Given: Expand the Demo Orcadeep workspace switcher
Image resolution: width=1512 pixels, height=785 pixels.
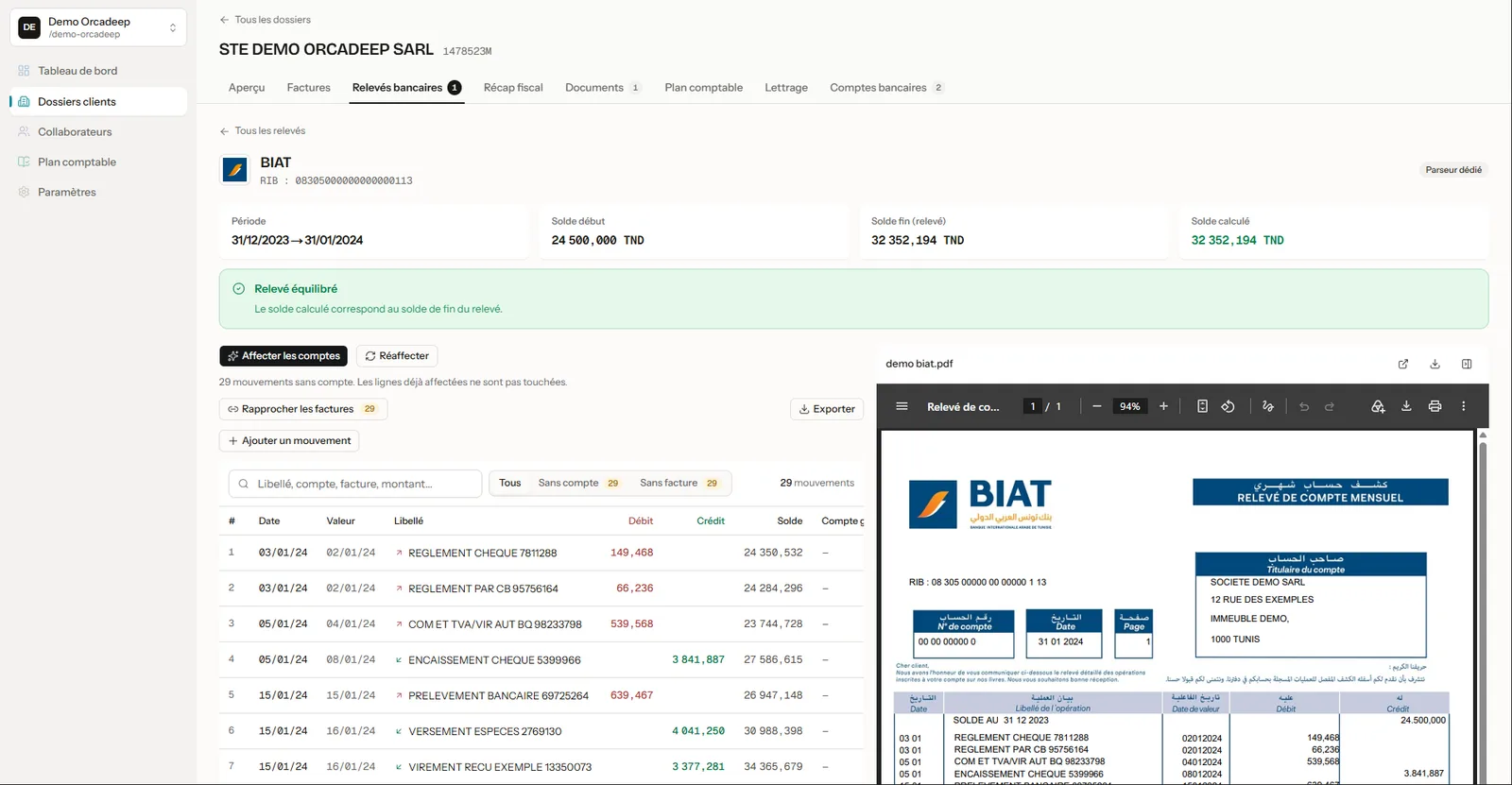Looking at the screenshot, I should (x=98, y=27).
